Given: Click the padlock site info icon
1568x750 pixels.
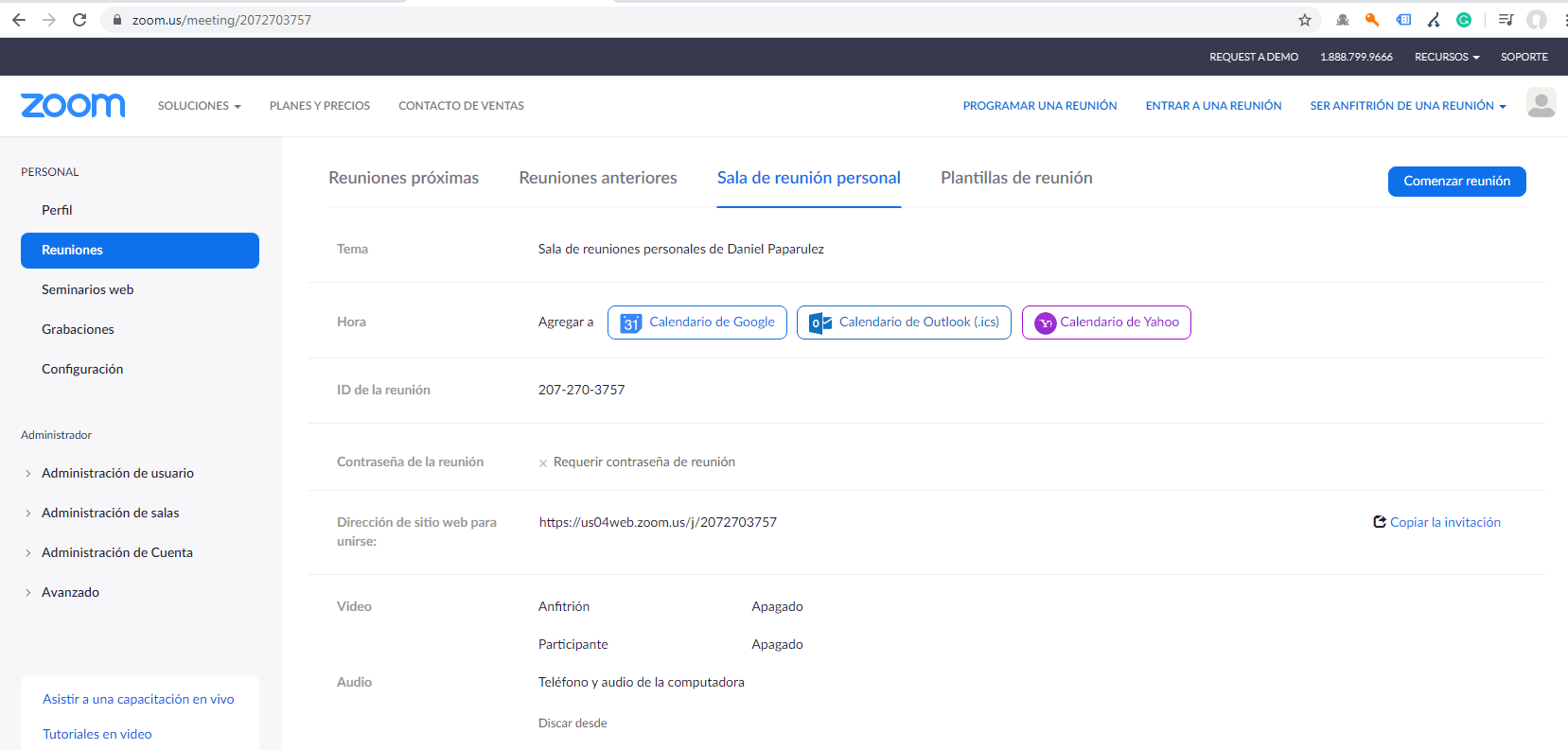Looking at the screenshot, I should point(117,20).
